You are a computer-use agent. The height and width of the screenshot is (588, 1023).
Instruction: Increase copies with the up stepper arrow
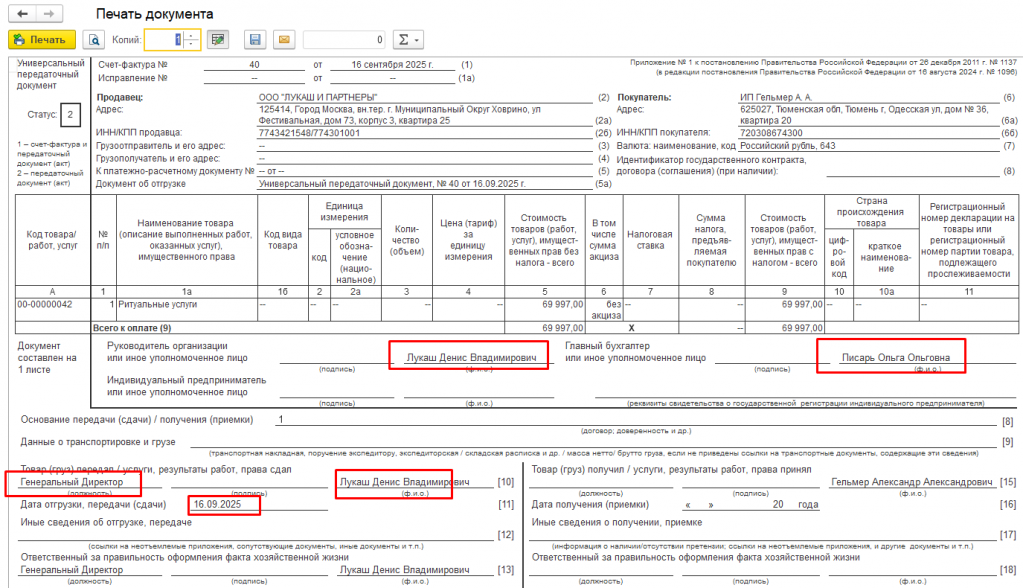[192, 35]
